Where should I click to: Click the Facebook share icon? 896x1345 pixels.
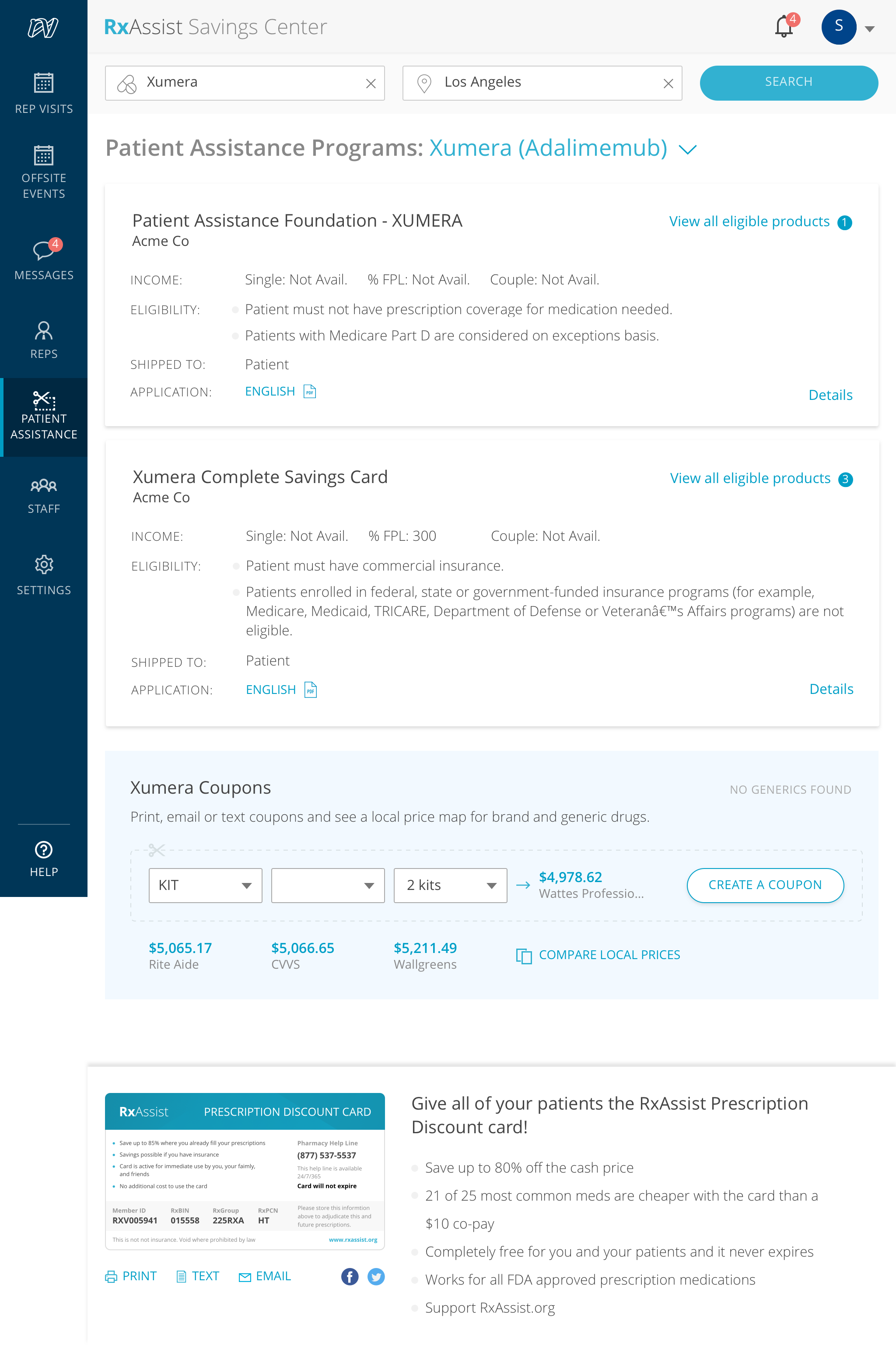pos(350,1276)
